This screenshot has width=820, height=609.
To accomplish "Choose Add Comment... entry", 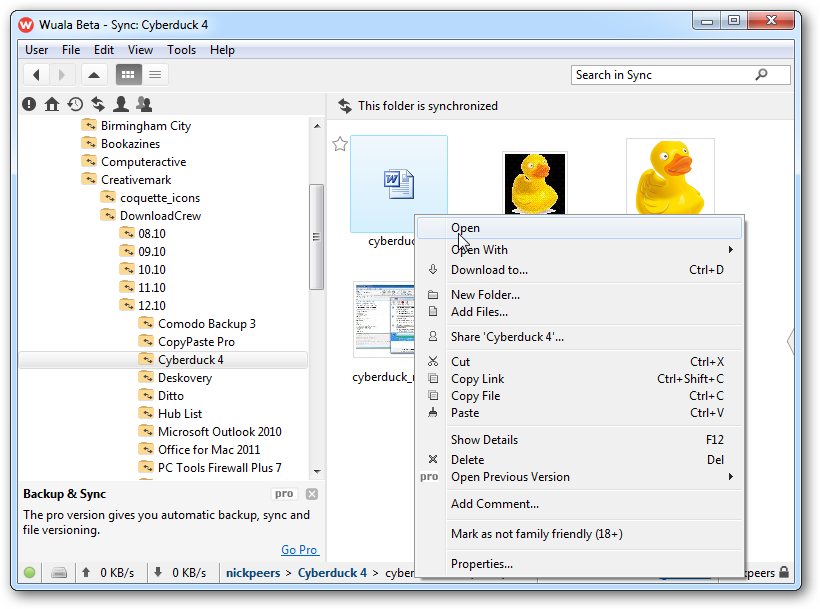I will (x=579, y=504).
